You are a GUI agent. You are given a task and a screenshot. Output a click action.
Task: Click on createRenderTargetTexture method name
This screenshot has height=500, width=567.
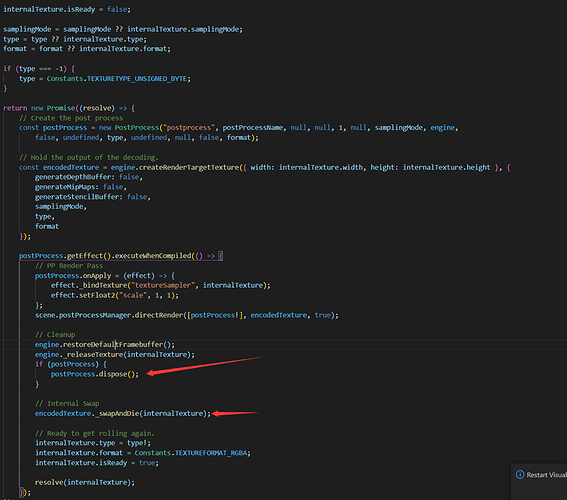click(189, 167)
